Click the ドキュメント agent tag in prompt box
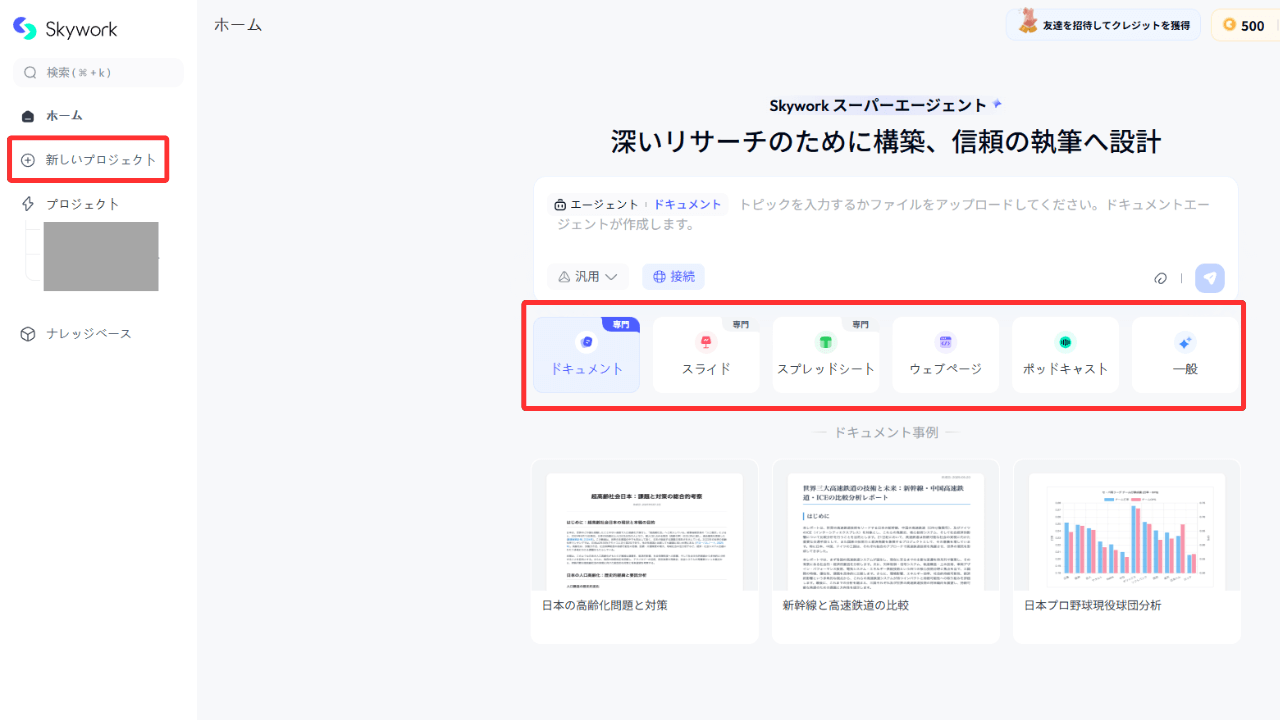The width and height of the screenshot is (1280, 720). point(687,204)
